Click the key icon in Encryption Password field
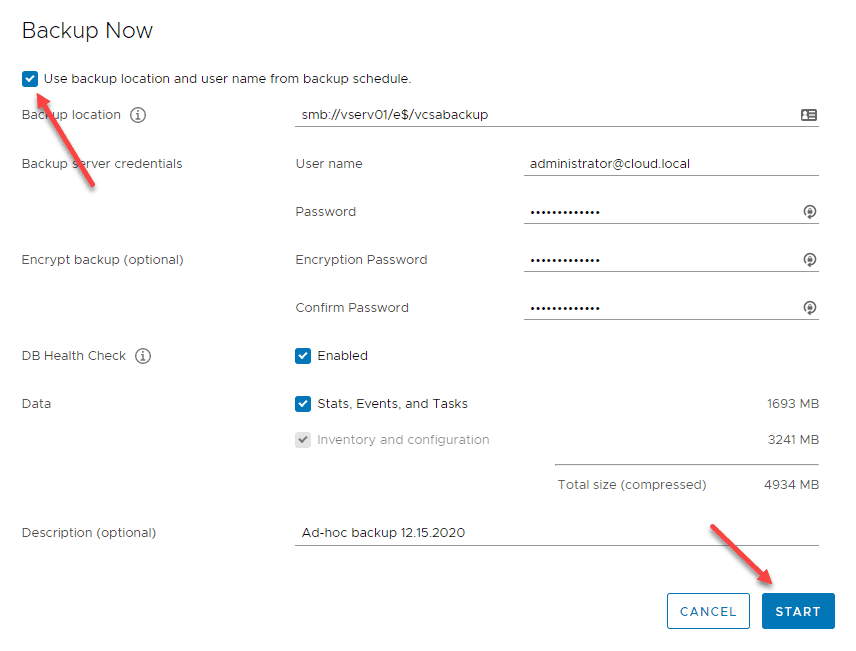Screen dimensions: 856x651 coord(809,260)
